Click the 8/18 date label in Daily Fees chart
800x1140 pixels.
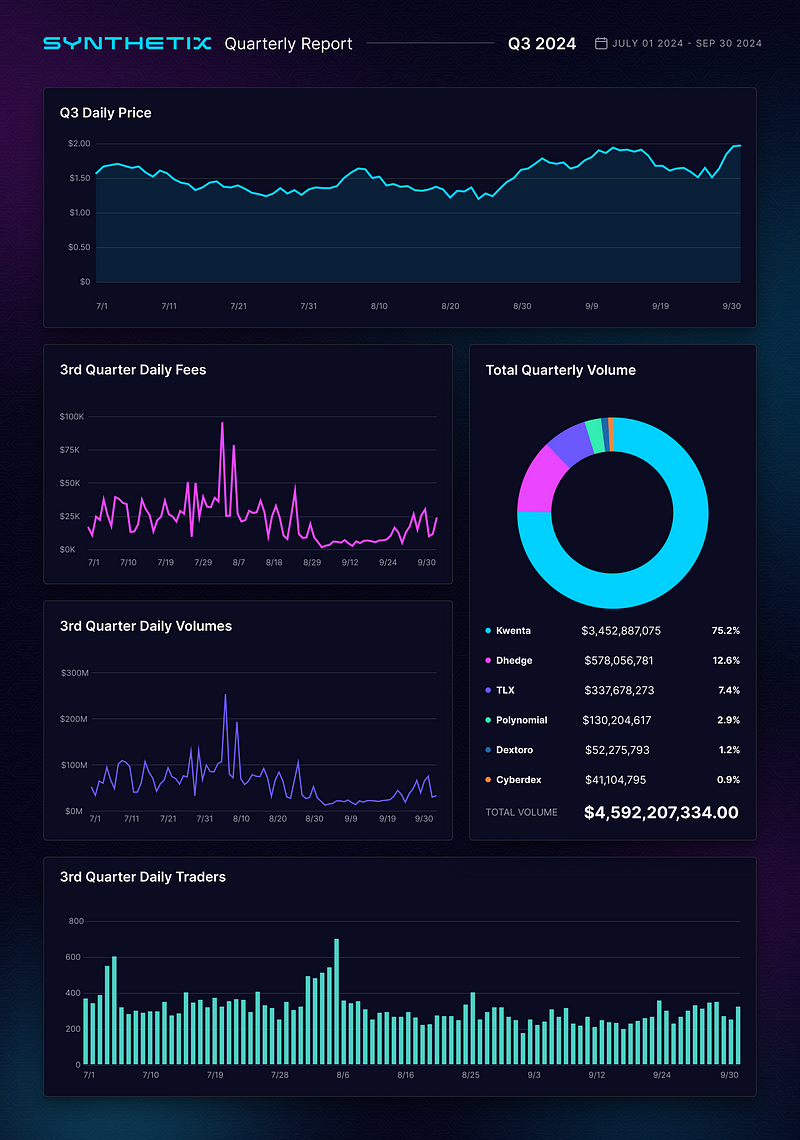274,563
